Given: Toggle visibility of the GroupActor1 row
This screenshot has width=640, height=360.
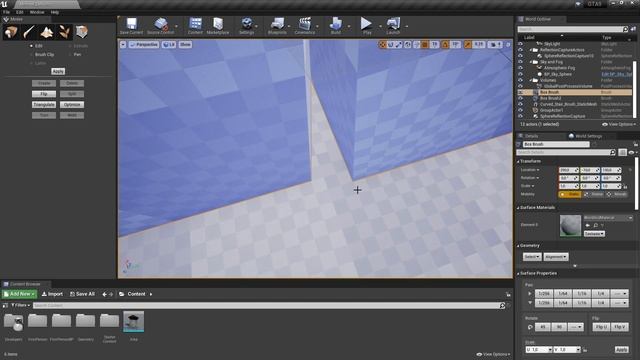Looking at the screenshot, I should tap(520, 110).
